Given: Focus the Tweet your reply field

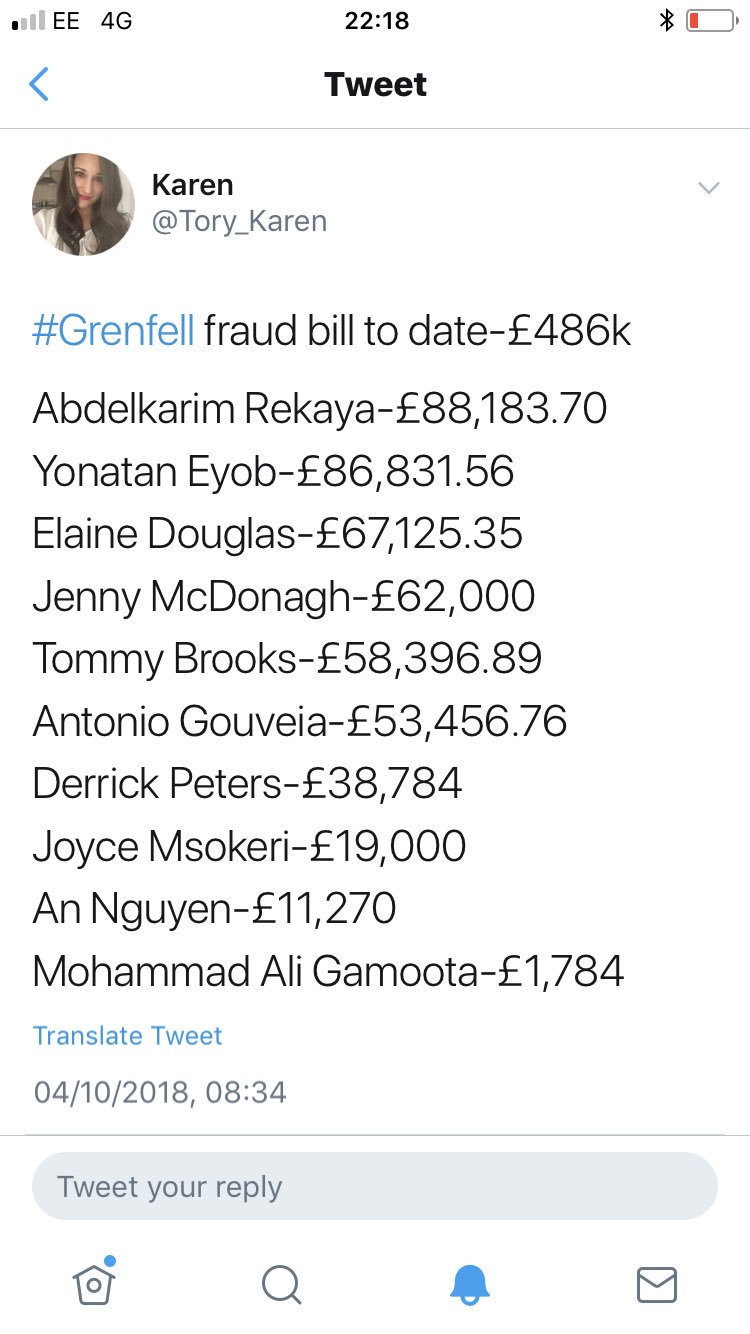Looking at the screenshot, I should (x=374, y=1187).
